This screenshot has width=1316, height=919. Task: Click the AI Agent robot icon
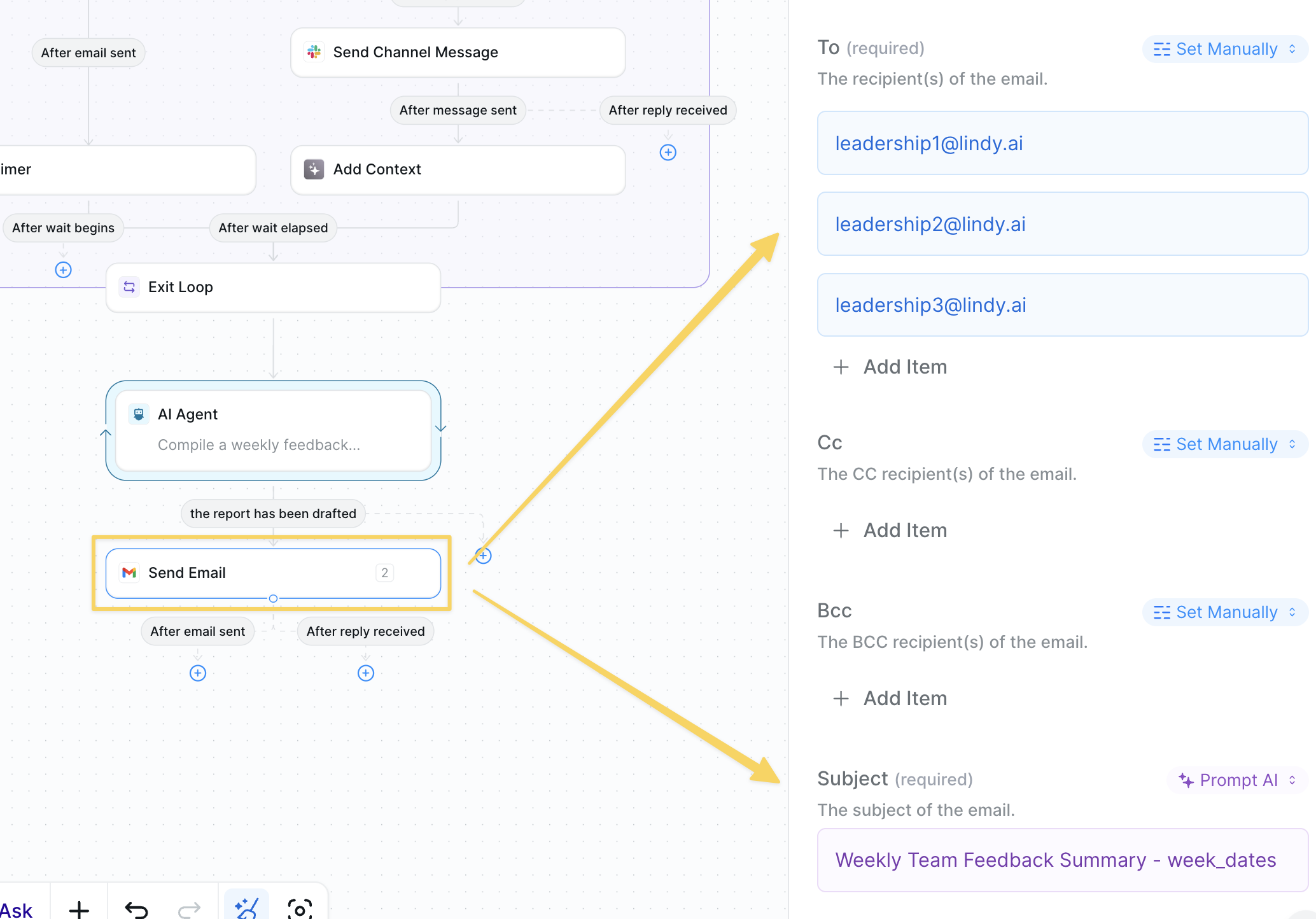[x=139, y=414]
